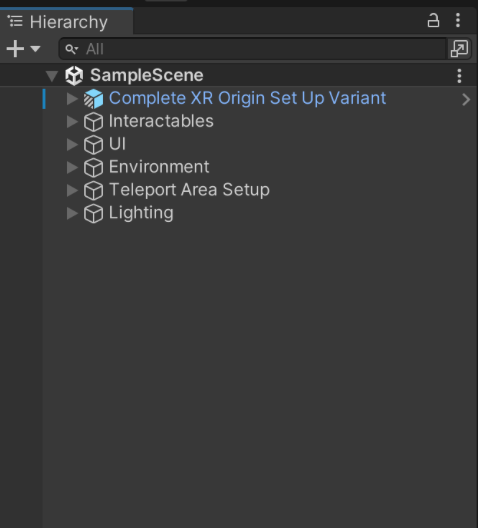Click the plus icon to create object
Screen dimensions: 478x528
pos(15,49)
